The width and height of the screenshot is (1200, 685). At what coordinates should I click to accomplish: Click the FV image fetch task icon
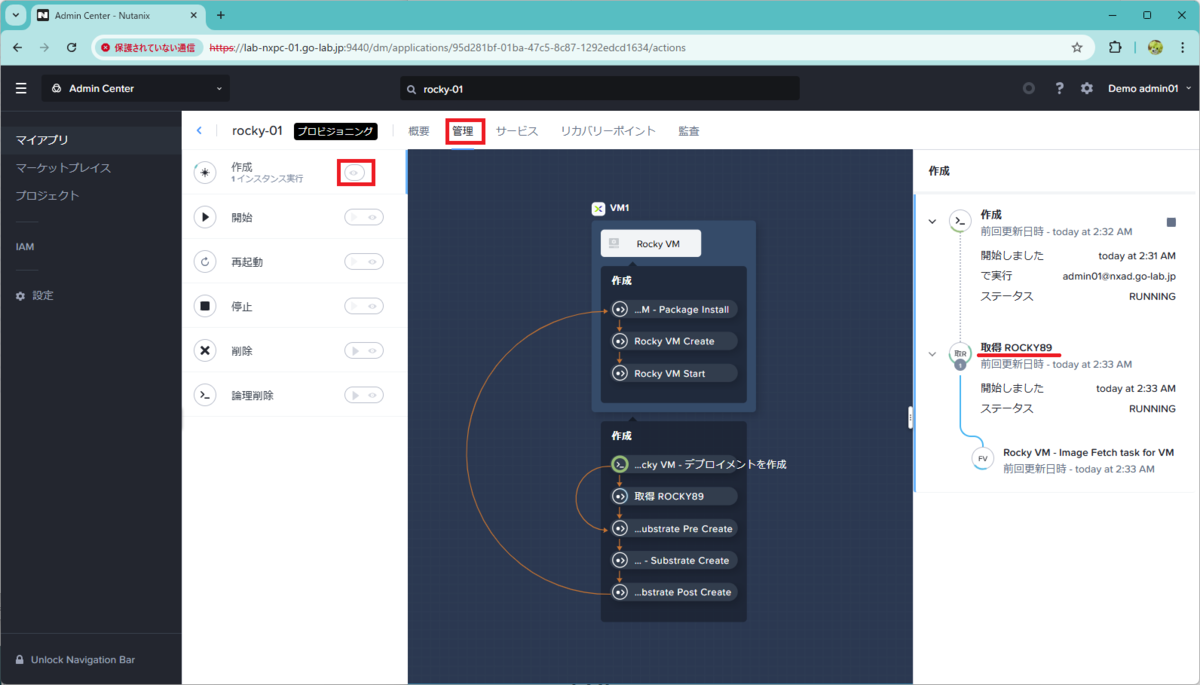coord(982,458)
